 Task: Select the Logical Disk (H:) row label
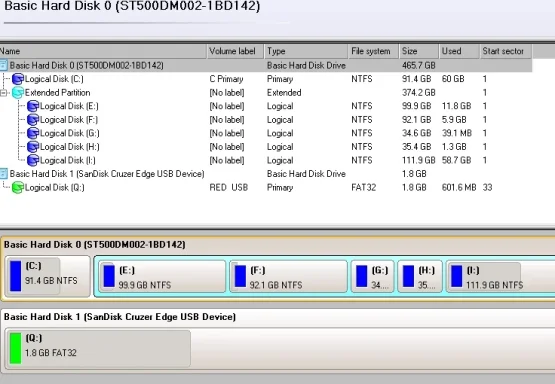pos(70,147)
